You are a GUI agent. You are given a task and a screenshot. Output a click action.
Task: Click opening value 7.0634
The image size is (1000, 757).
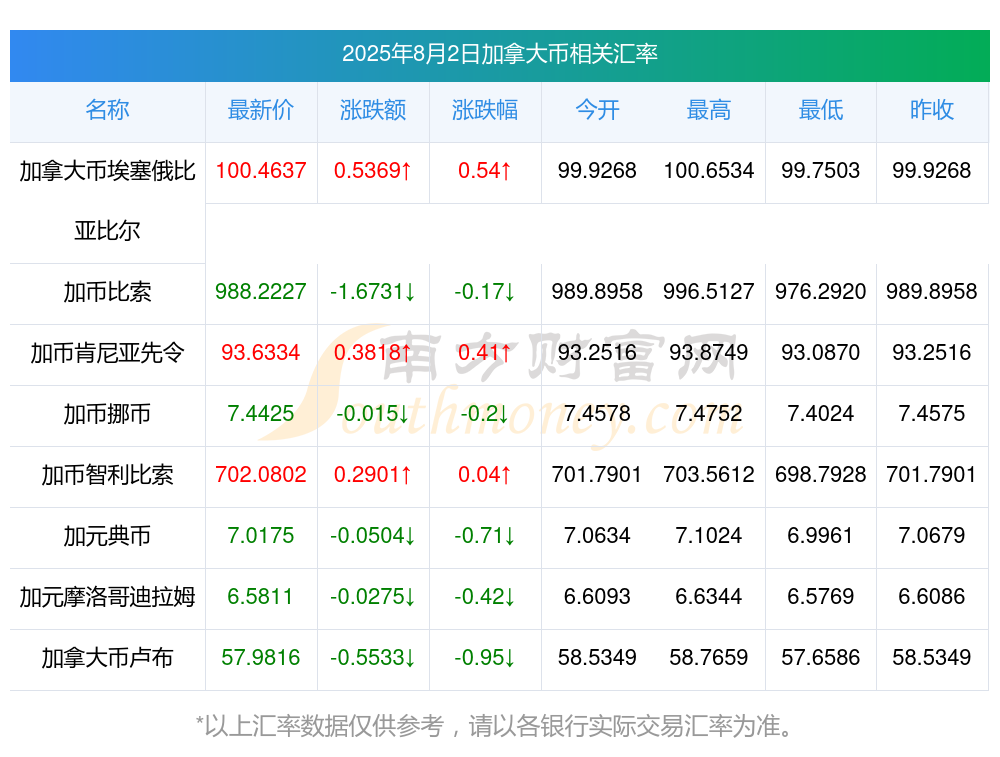point(597,536)
